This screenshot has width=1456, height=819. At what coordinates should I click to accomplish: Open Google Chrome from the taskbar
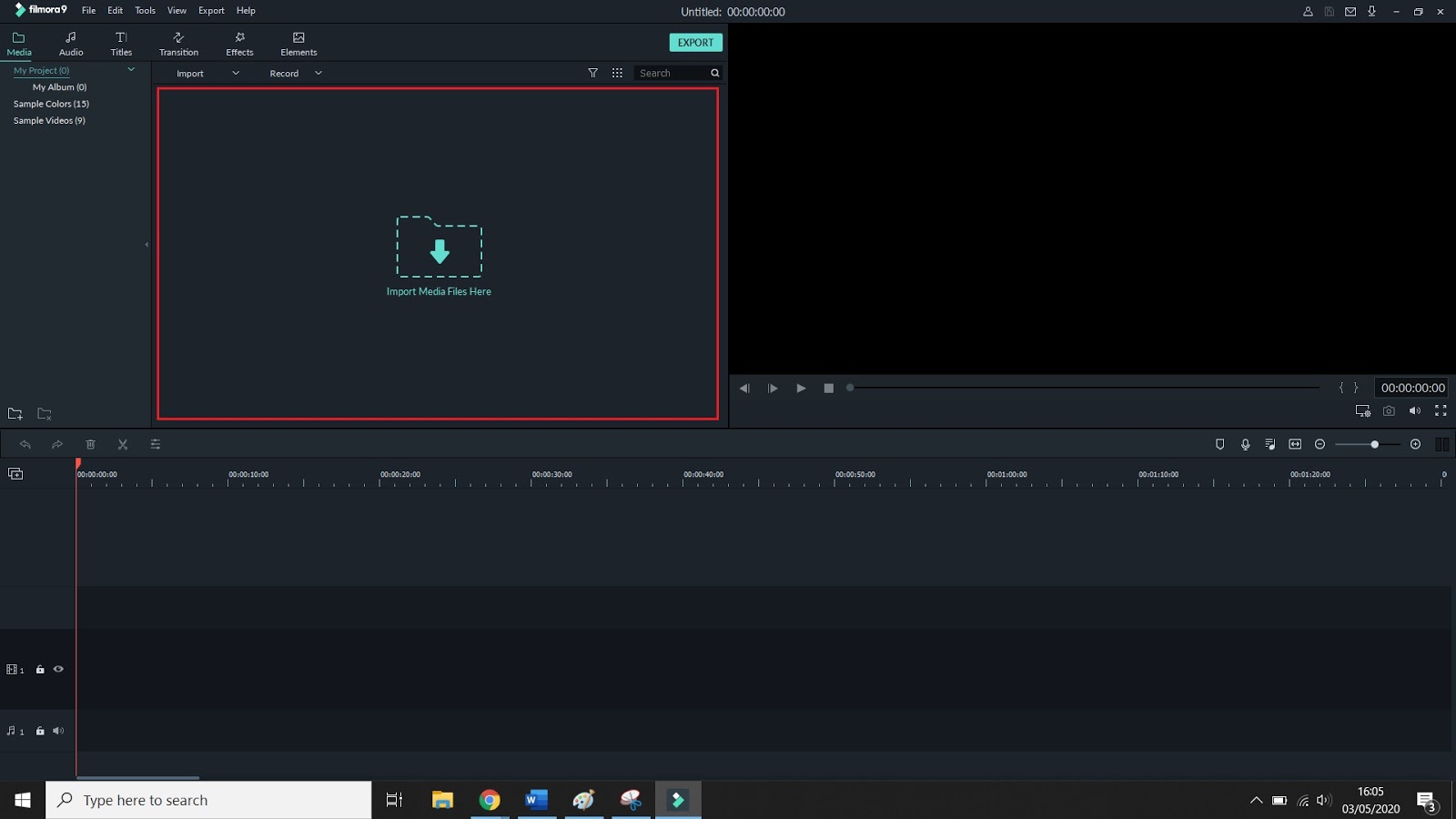point(490,800)
